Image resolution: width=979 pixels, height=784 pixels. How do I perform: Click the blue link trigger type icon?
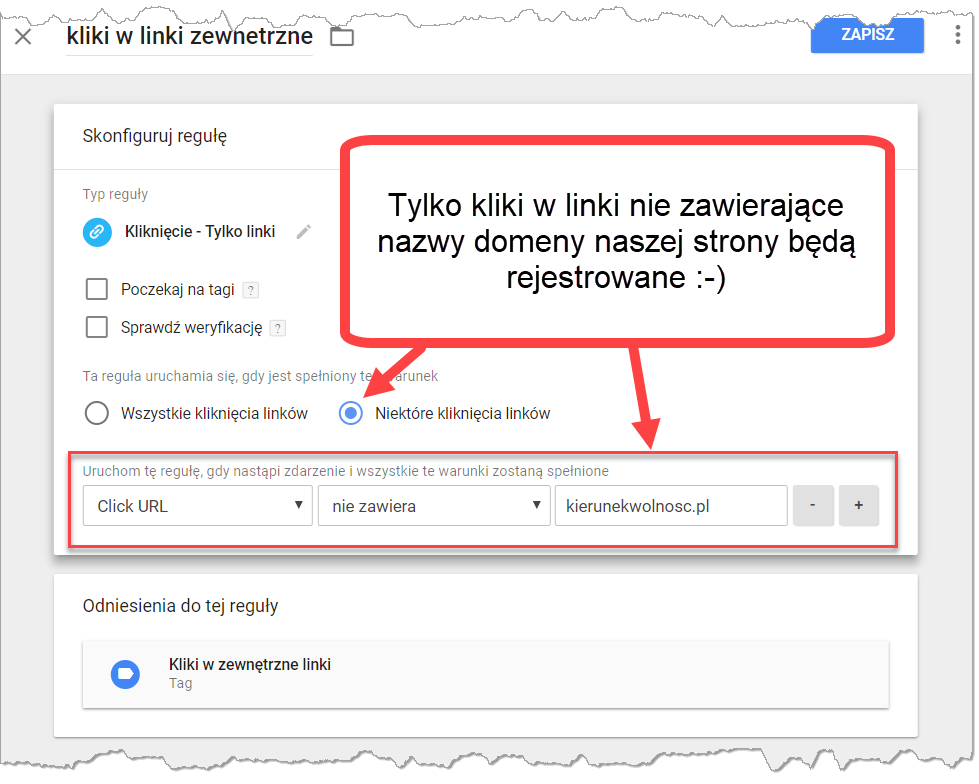point(97,231)
